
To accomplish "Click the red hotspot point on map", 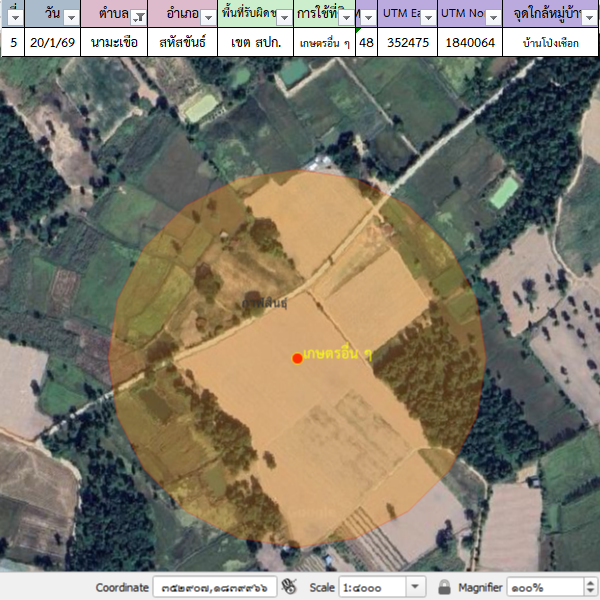I will (x=297, y=358).
